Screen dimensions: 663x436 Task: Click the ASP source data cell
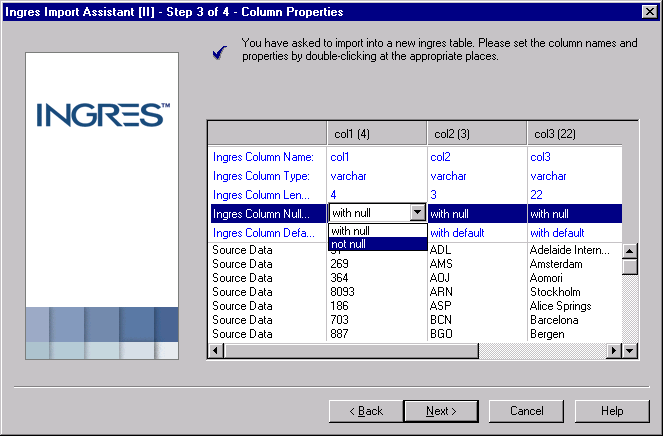(x=441, y=306)
